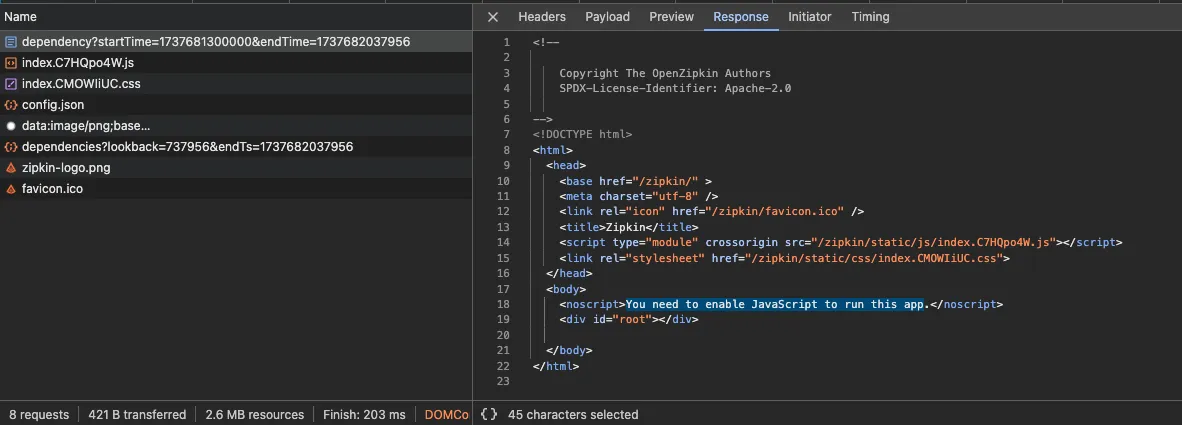Screen dimensions: 1182x425
Task: Click the warning icon beside favicon.ico
Action: pyautogui.click(x=11, y=189)
